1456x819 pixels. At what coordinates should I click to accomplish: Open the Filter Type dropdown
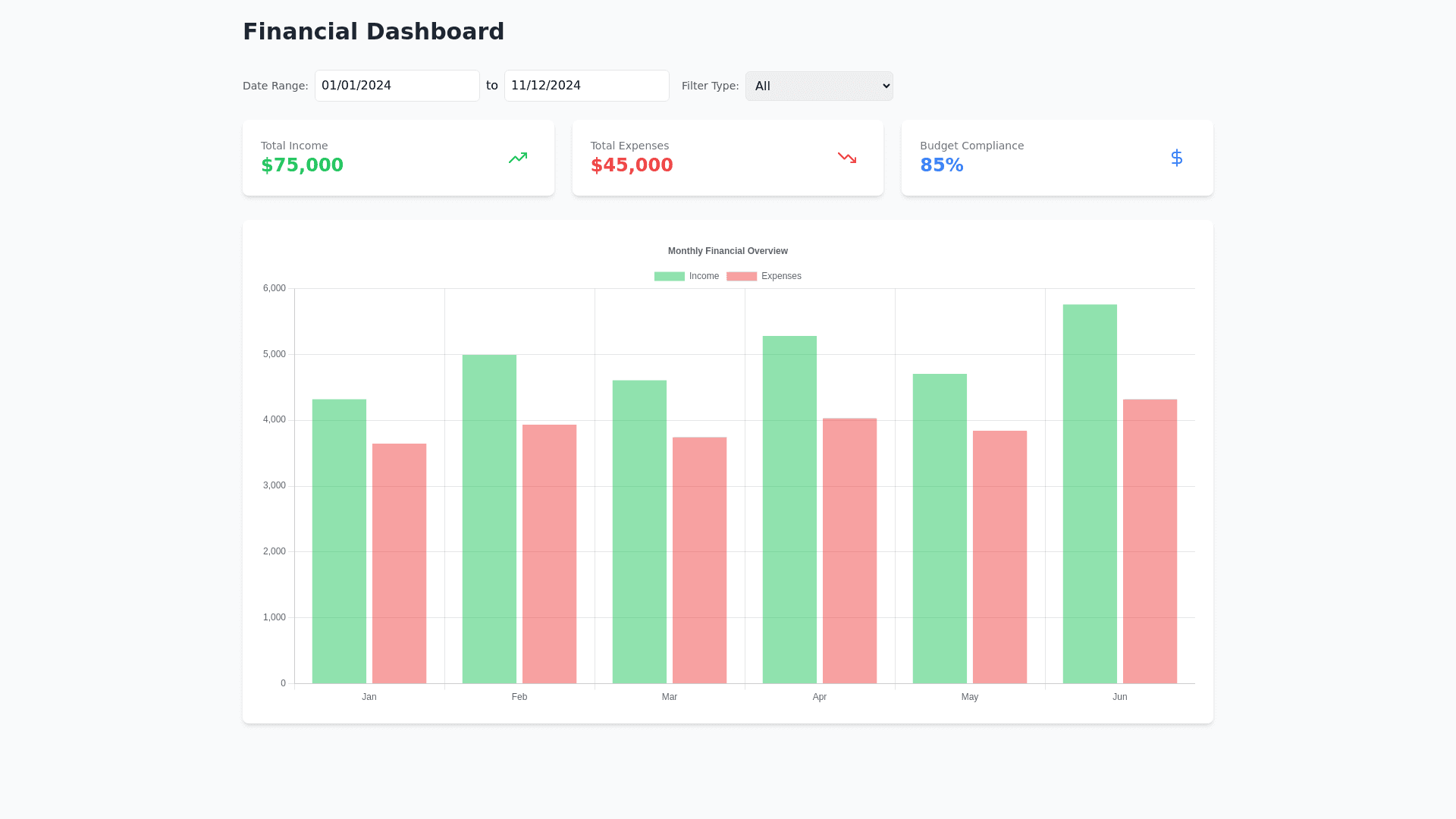tap(819, 86)
